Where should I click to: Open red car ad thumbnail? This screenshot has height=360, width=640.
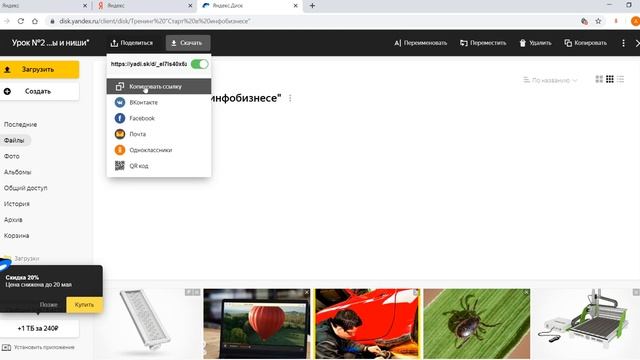(367, 324)
